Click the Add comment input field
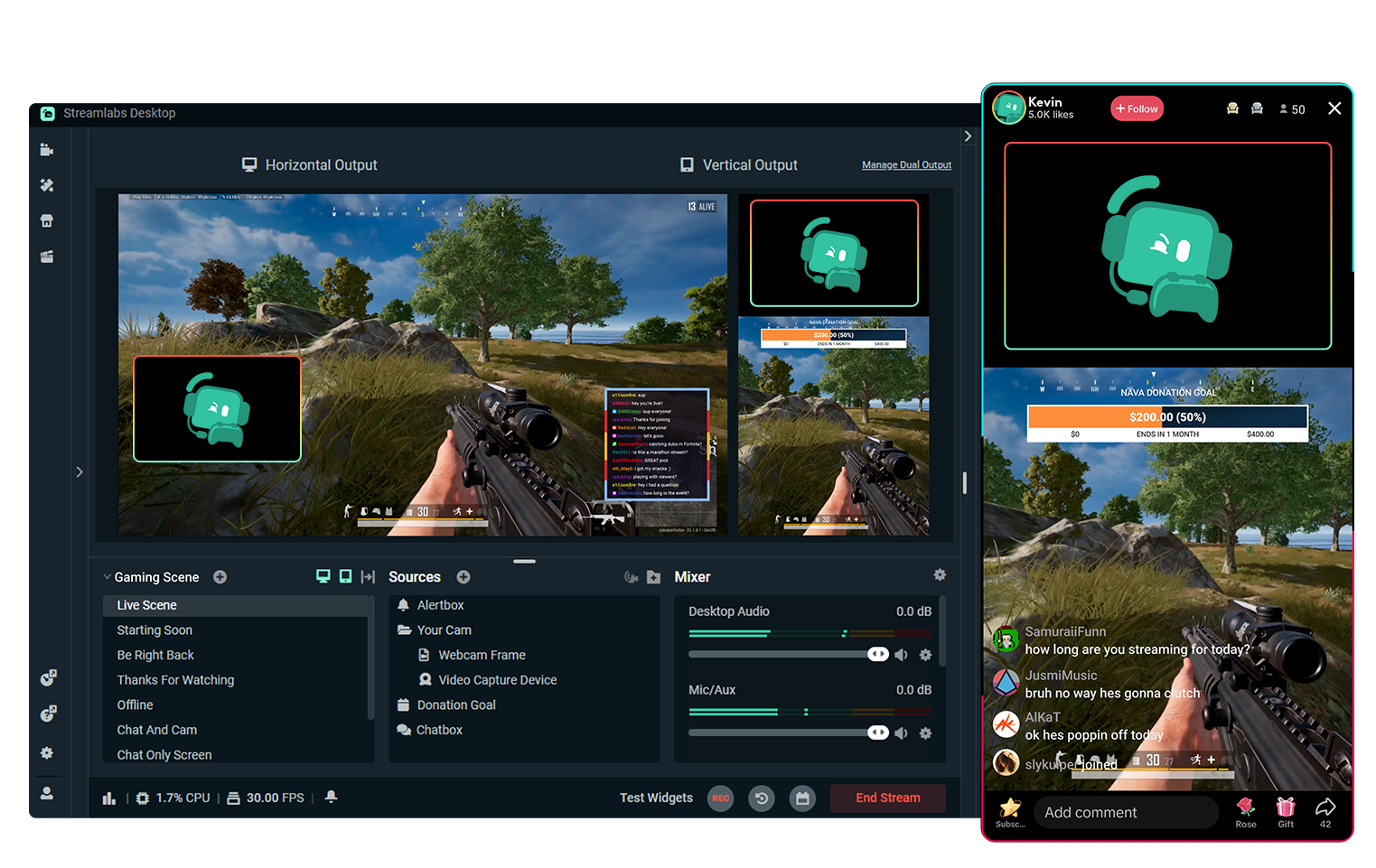Viewport: 1376px width, 868px height. point(1126,812)
